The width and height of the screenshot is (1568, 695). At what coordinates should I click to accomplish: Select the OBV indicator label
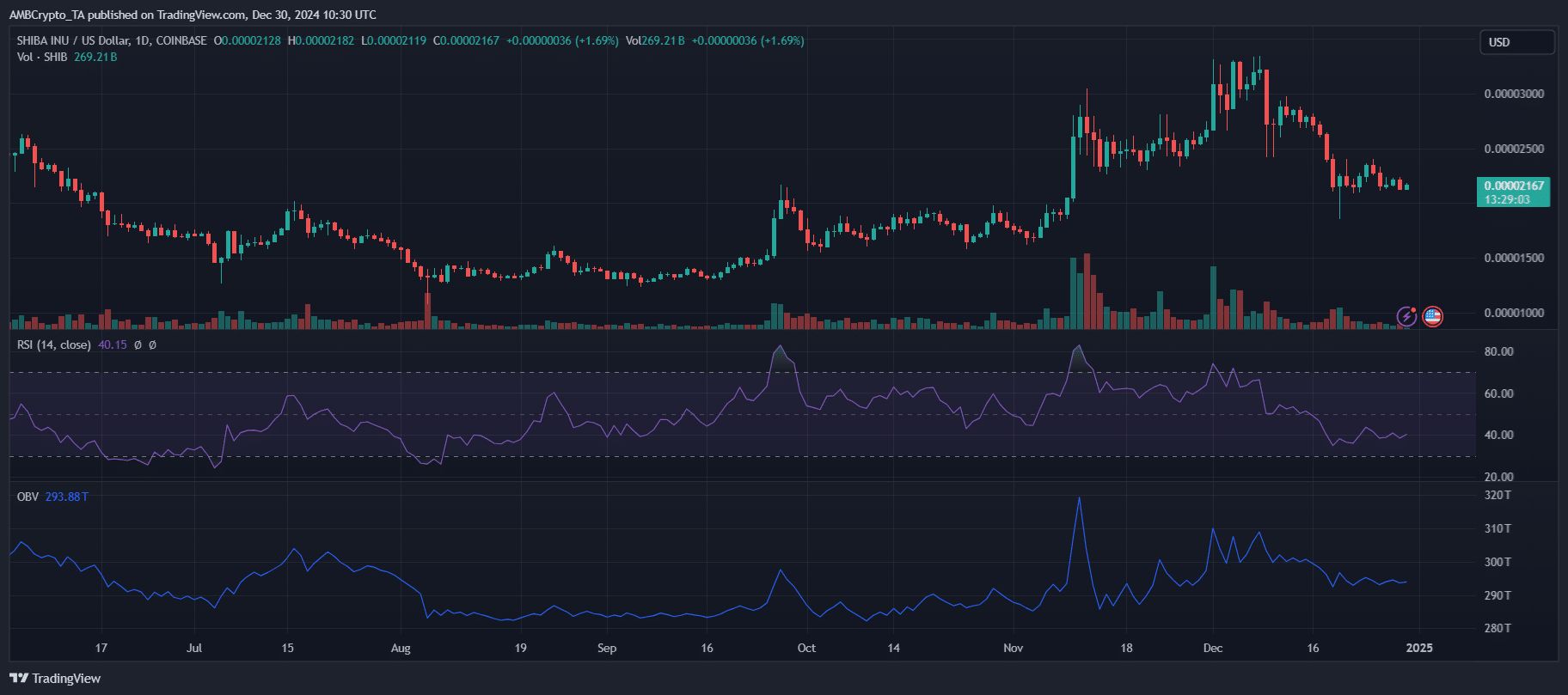click(28, 497)
